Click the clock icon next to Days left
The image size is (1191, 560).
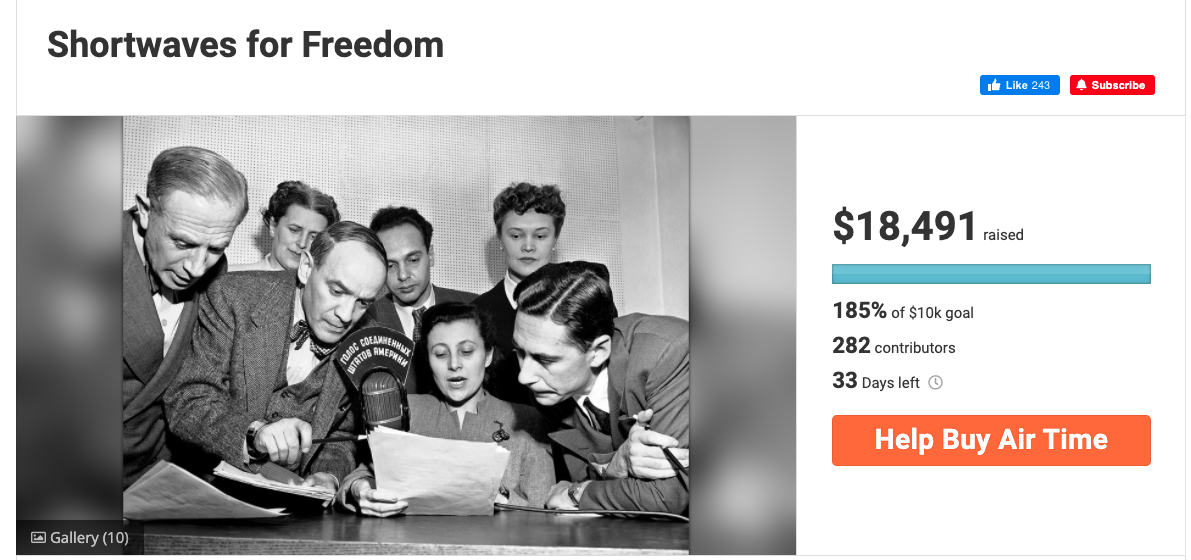coord(936,382)
